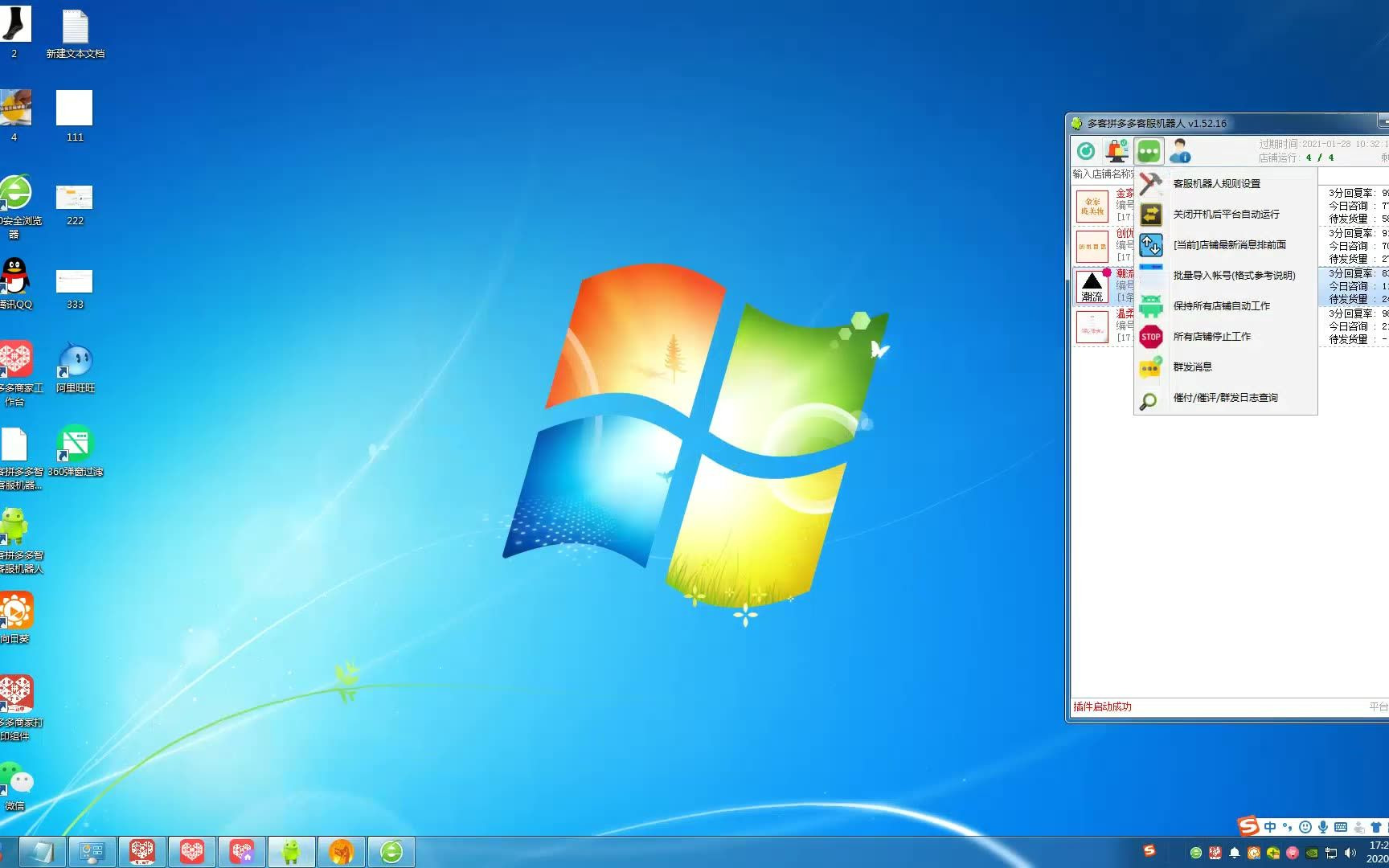Viewport: 1389px width, 868px height.
Task: Choose [当前]店铺最新消息排前面 menu entry
Action: click(1225, 245)
